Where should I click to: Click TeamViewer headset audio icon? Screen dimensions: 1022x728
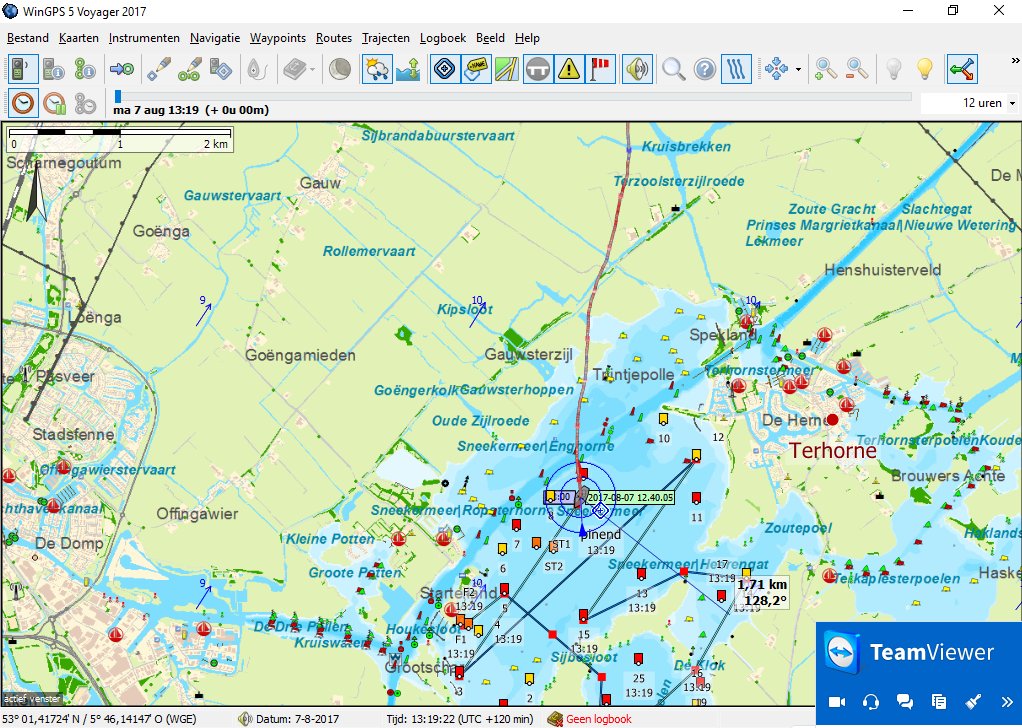pyautogui.click(x=871, y=701)
